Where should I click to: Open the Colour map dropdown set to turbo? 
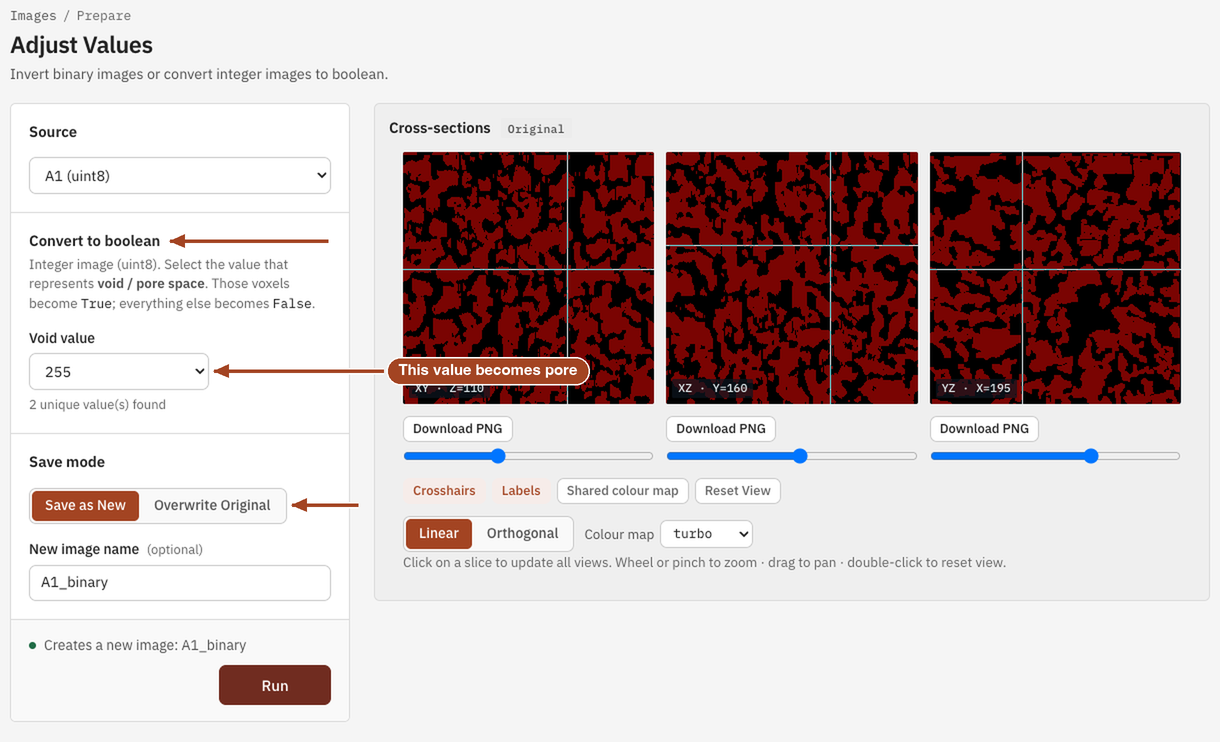pos(706,534)
